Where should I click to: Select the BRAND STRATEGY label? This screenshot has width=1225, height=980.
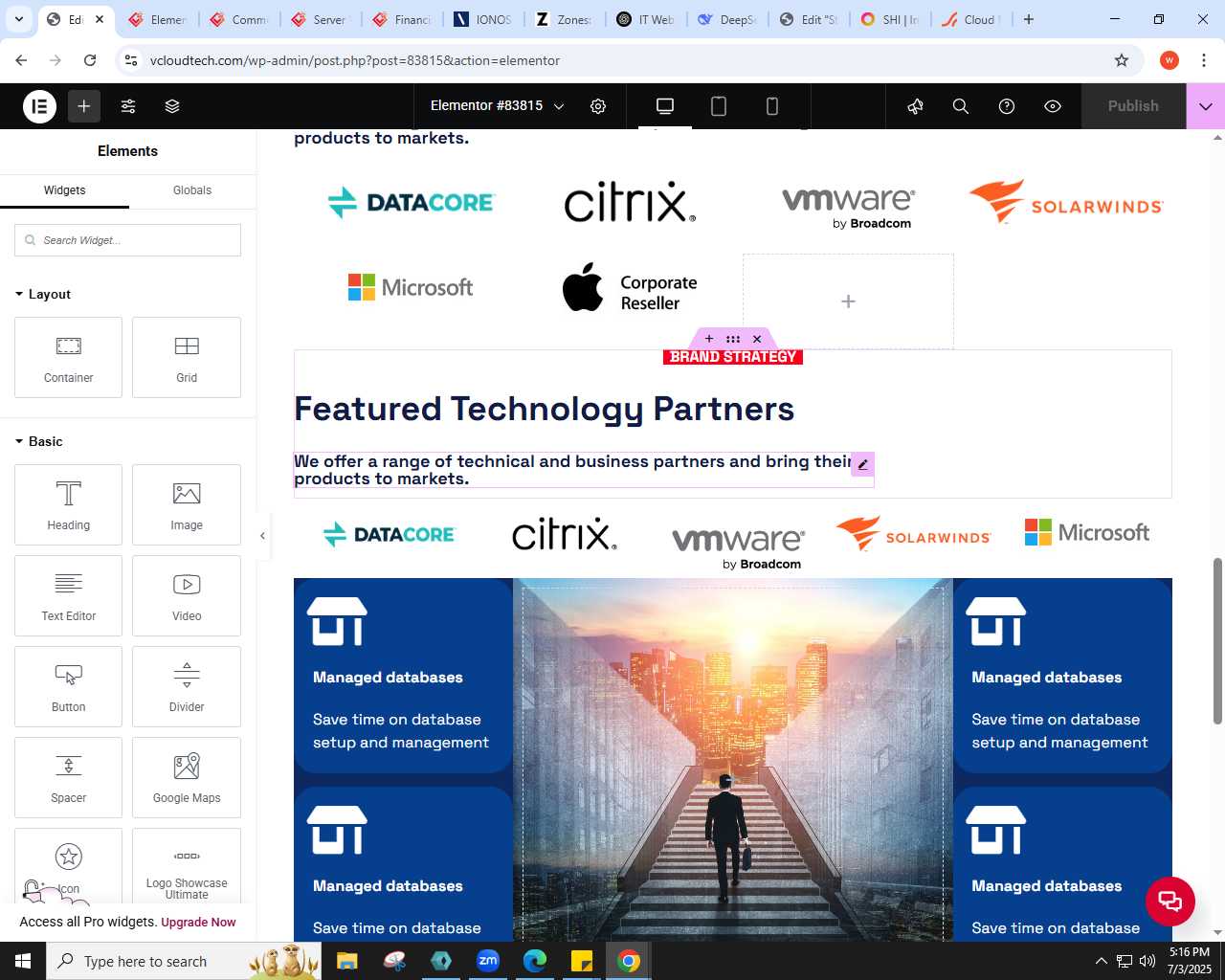point(733,357)
